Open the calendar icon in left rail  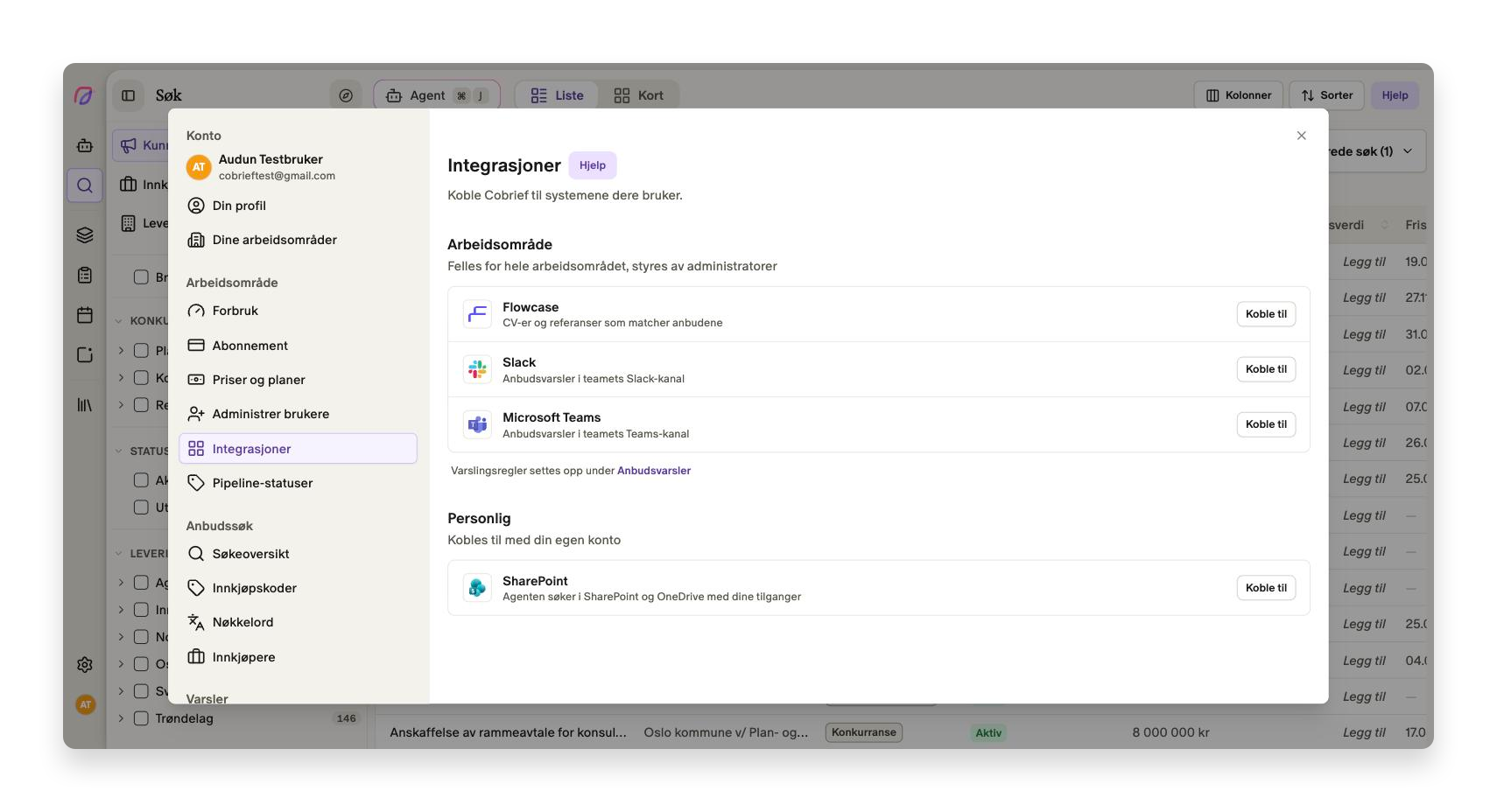[85, 315]
